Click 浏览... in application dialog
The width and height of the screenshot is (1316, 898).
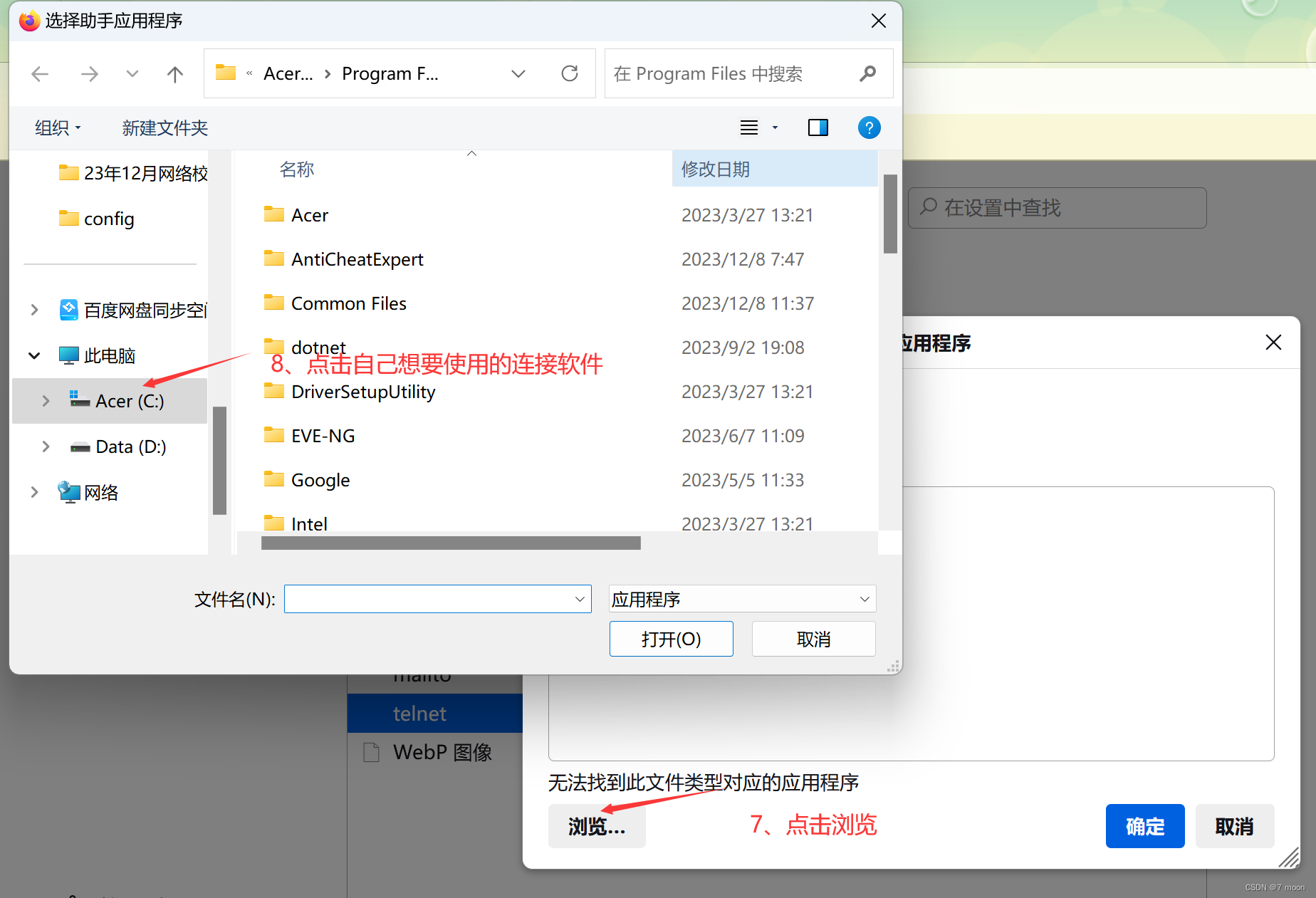click(x=597, y=826)
